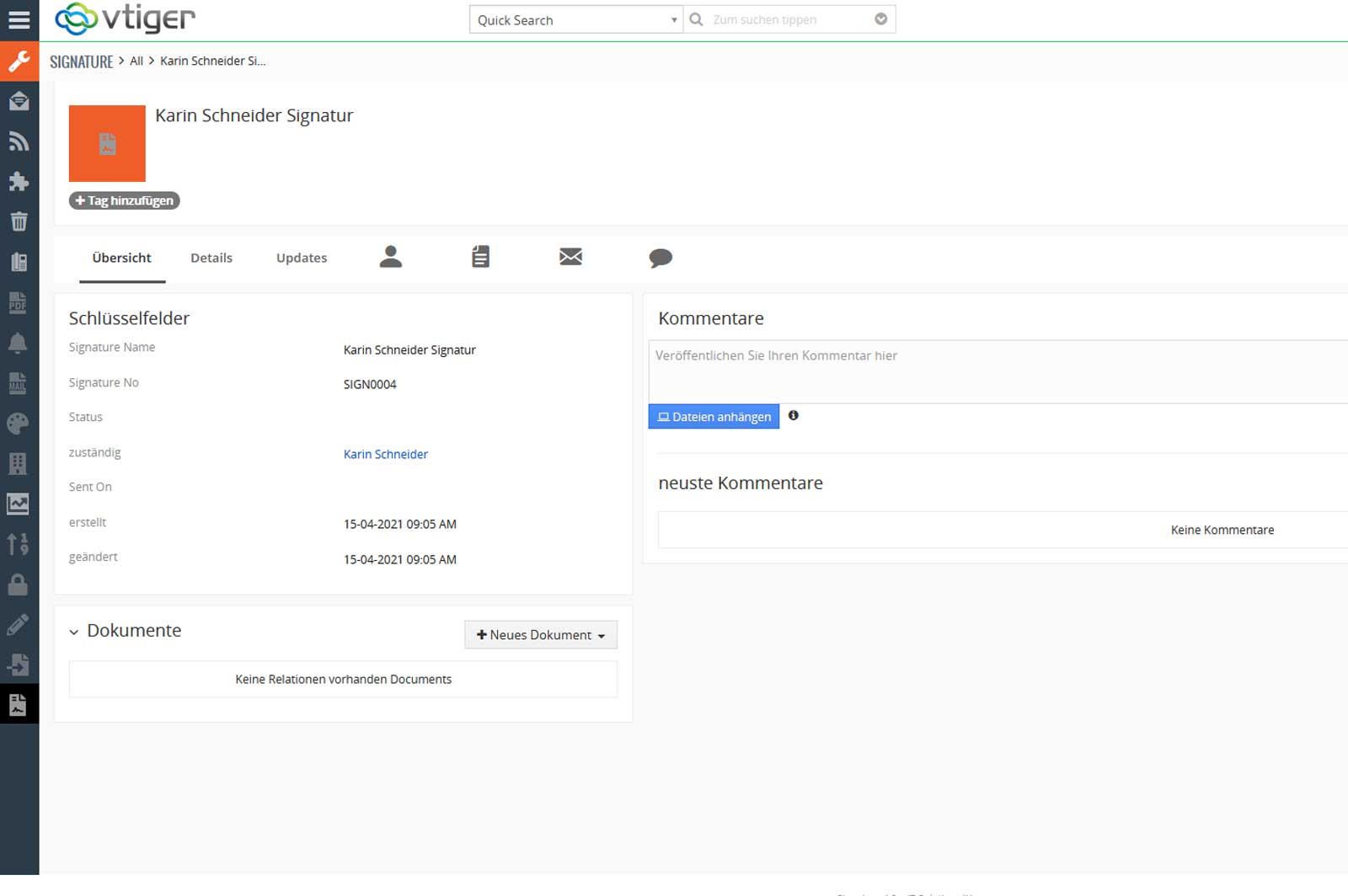
Task: Click the chart image icon in sidebar
Action: 19,504
